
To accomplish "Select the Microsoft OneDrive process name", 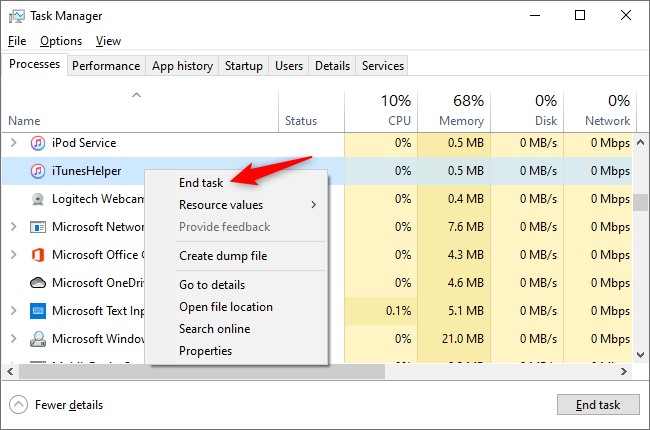I will coord(98,283).
